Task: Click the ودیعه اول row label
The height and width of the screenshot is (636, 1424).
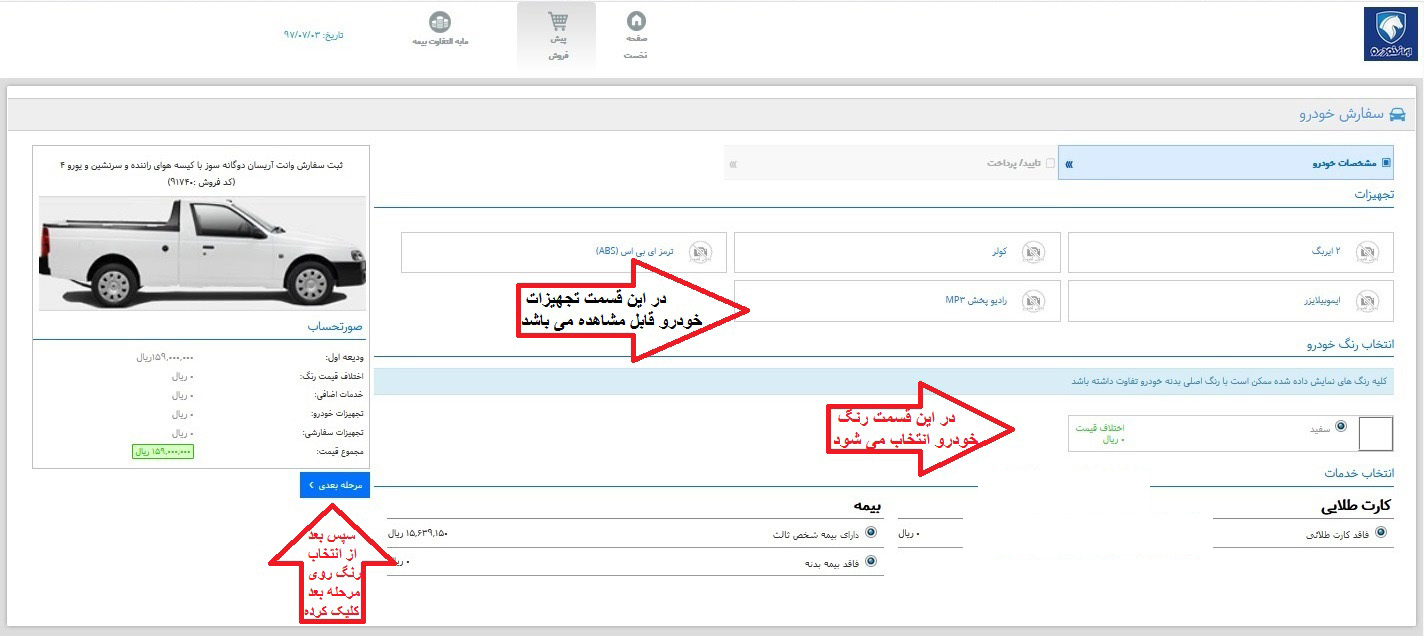Action: click(x=345, y=357)
